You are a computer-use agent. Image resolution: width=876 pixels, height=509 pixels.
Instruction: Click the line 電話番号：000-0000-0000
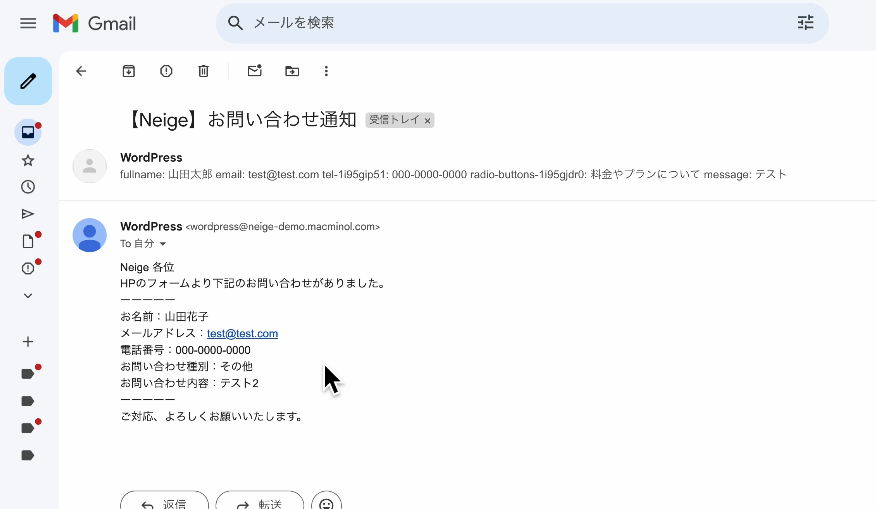point(185,350)
